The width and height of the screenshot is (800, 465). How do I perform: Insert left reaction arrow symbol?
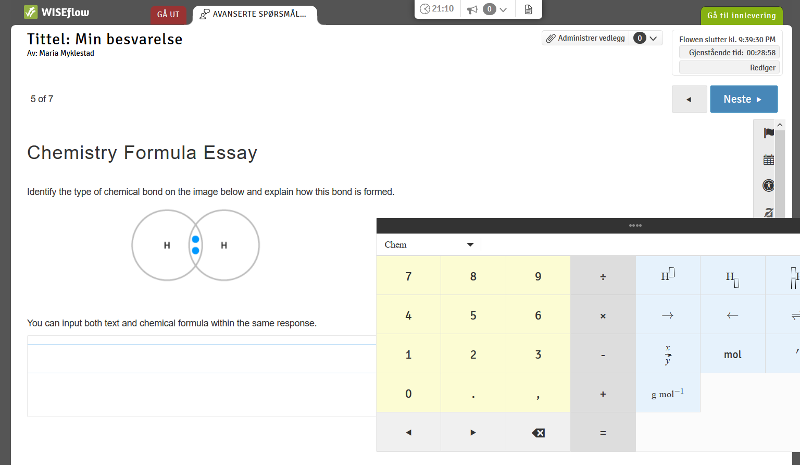coord(733,315)
